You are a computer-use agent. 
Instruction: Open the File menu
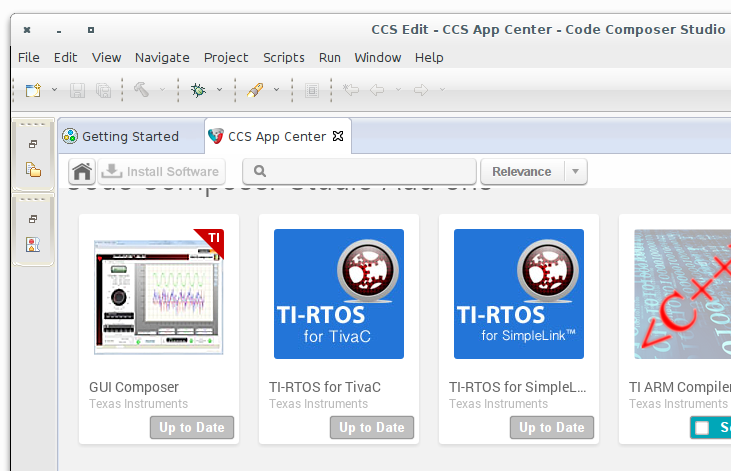(x=28, y=57)
